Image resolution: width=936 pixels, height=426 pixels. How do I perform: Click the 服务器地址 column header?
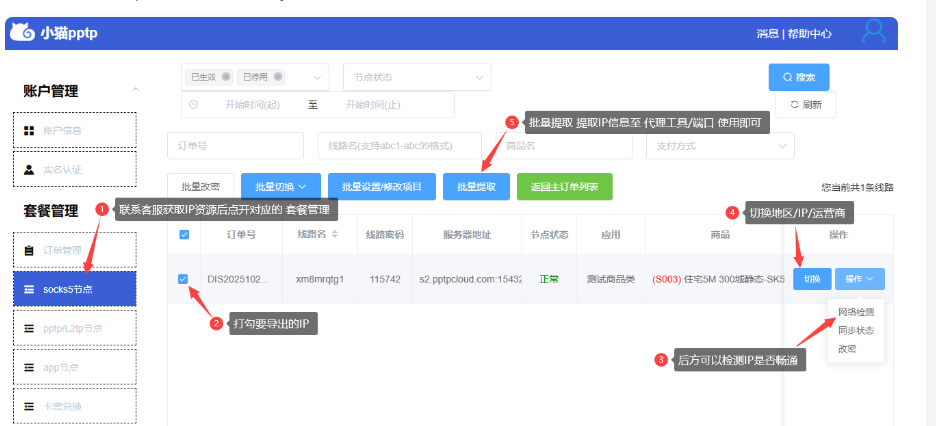[x=467, y=235]
